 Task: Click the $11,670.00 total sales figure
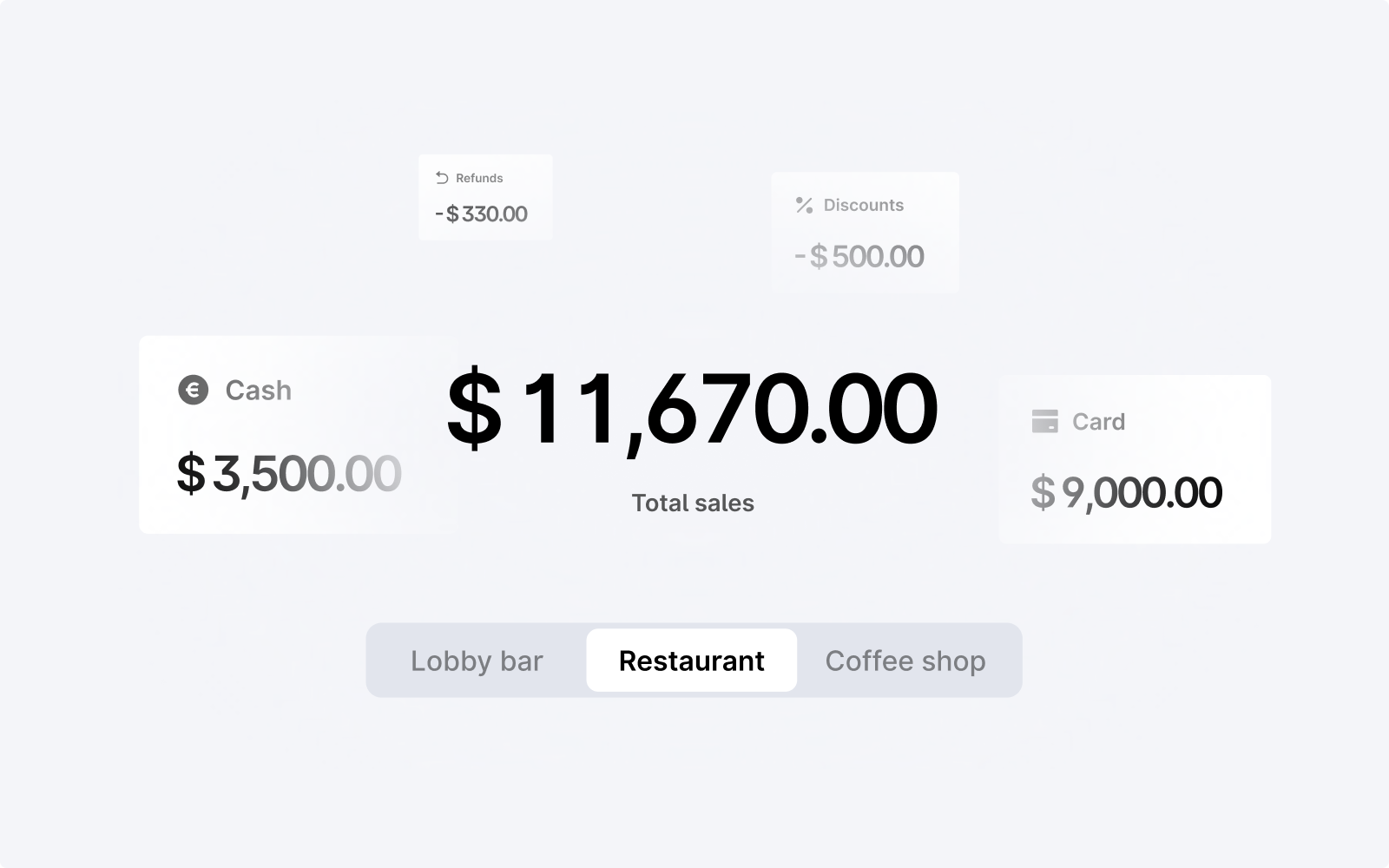point(692,408)
